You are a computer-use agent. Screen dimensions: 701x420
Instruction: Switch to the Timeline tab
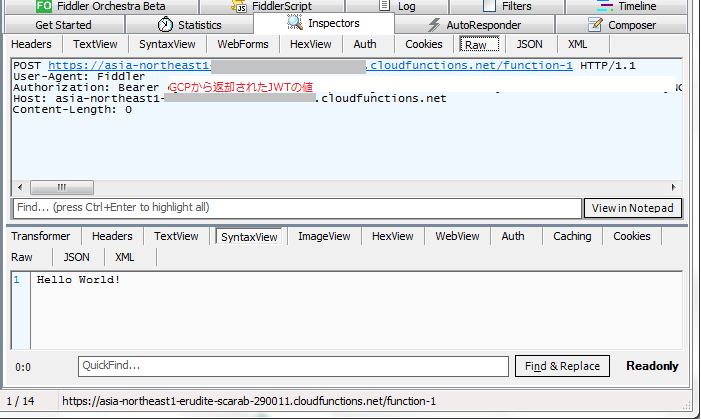626,6
